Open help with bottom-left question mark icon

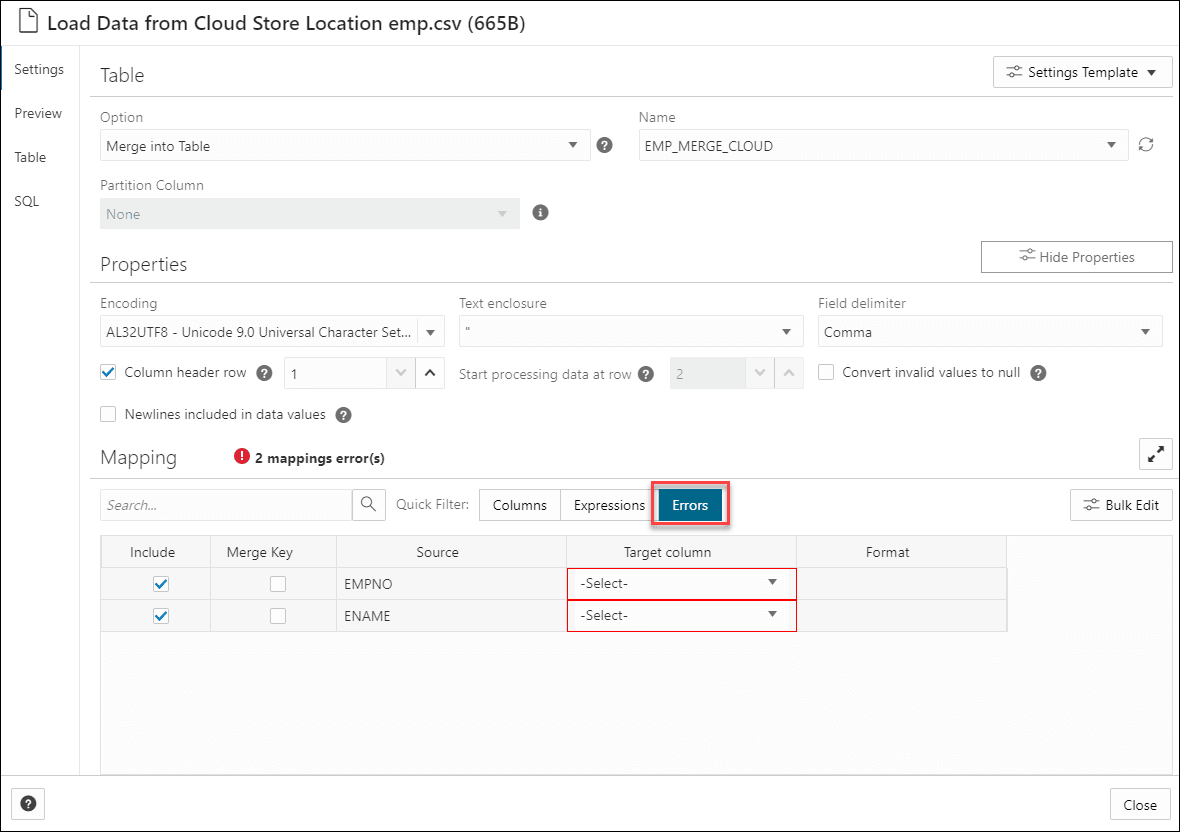click(x=28, y=803)
